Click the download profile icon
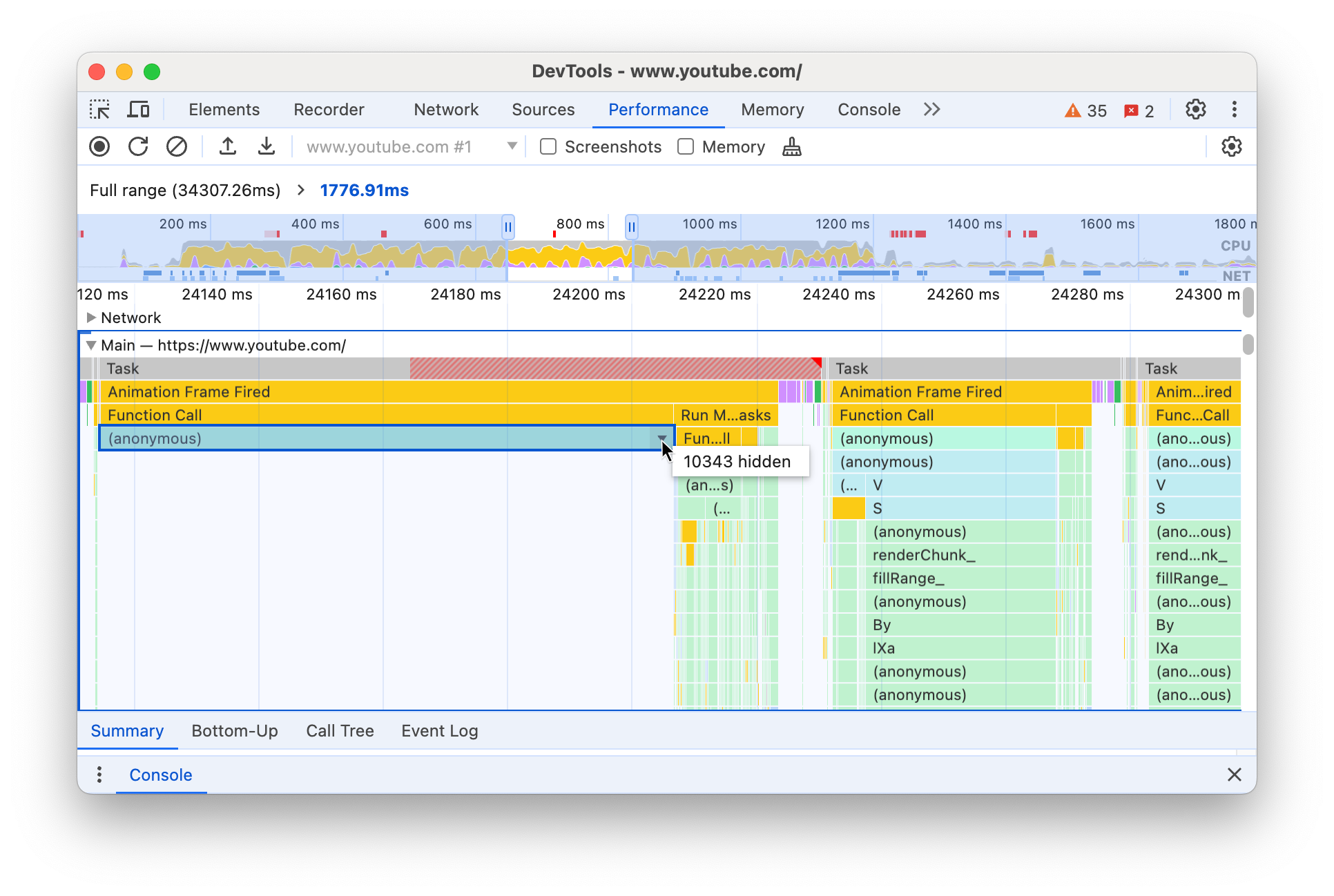1334x896 pixels. [x=263, y=148]
